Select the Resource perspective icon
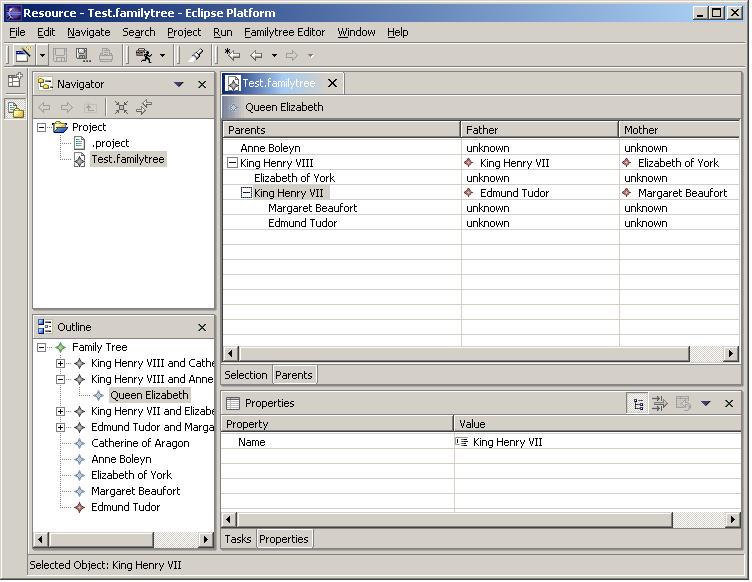 pyautogui.click(x=15, y=109)
